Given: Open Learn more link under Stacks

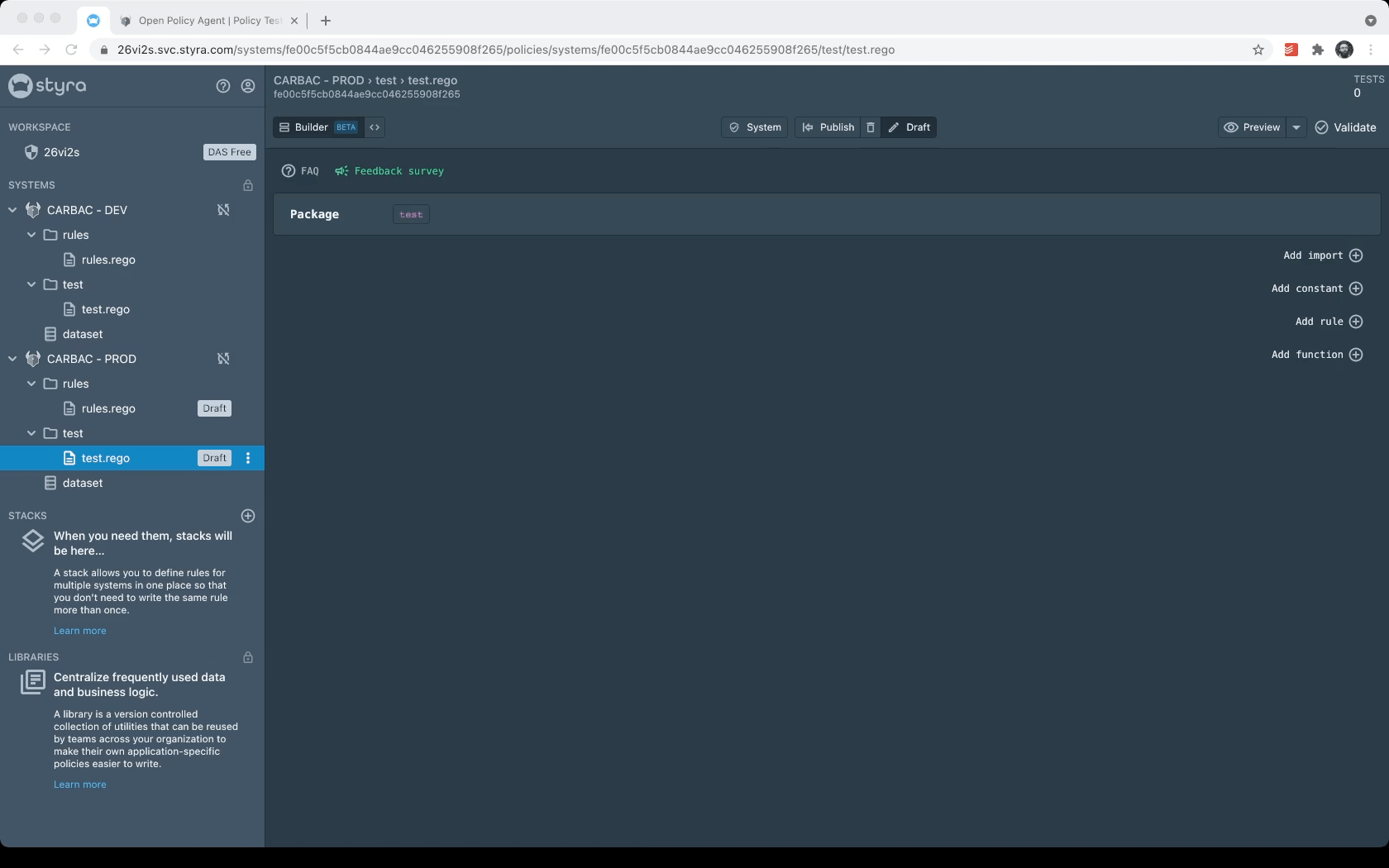Looking at the screenshot, I should click(80, 631).
